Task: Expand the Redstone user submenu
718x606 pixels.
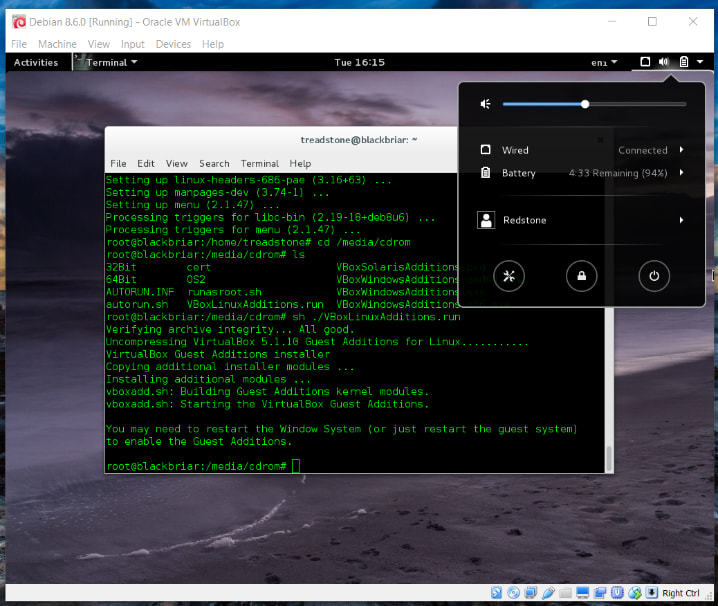Action: [x=581, y=220]
